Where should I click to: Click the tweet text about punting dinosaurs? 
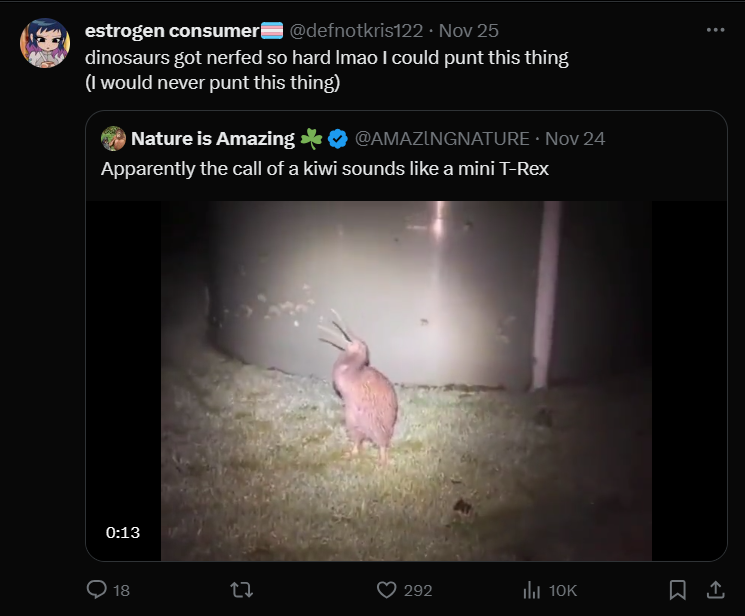(x=327, y=70)
